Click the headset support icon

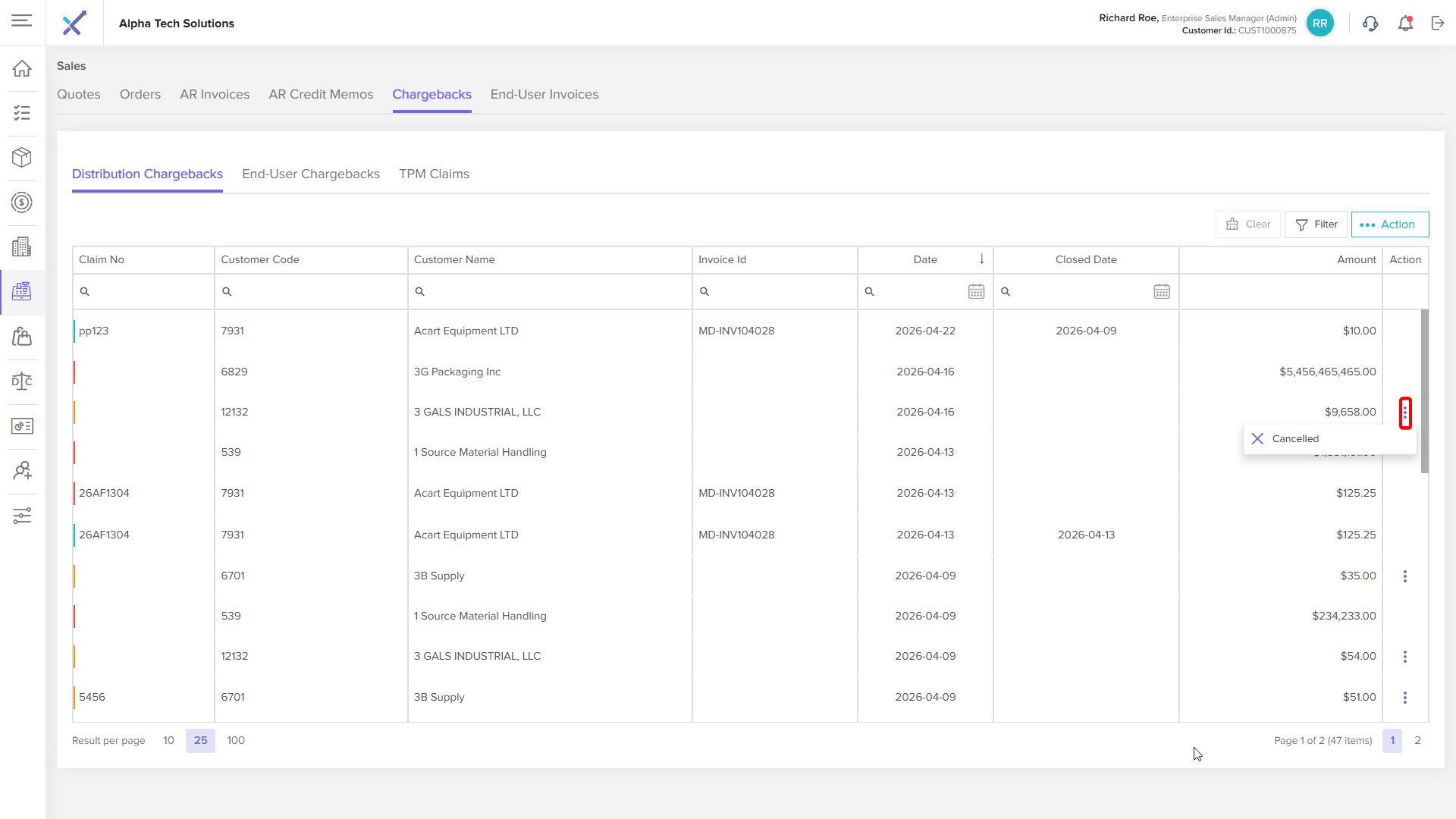click(x=1370, y=24)
